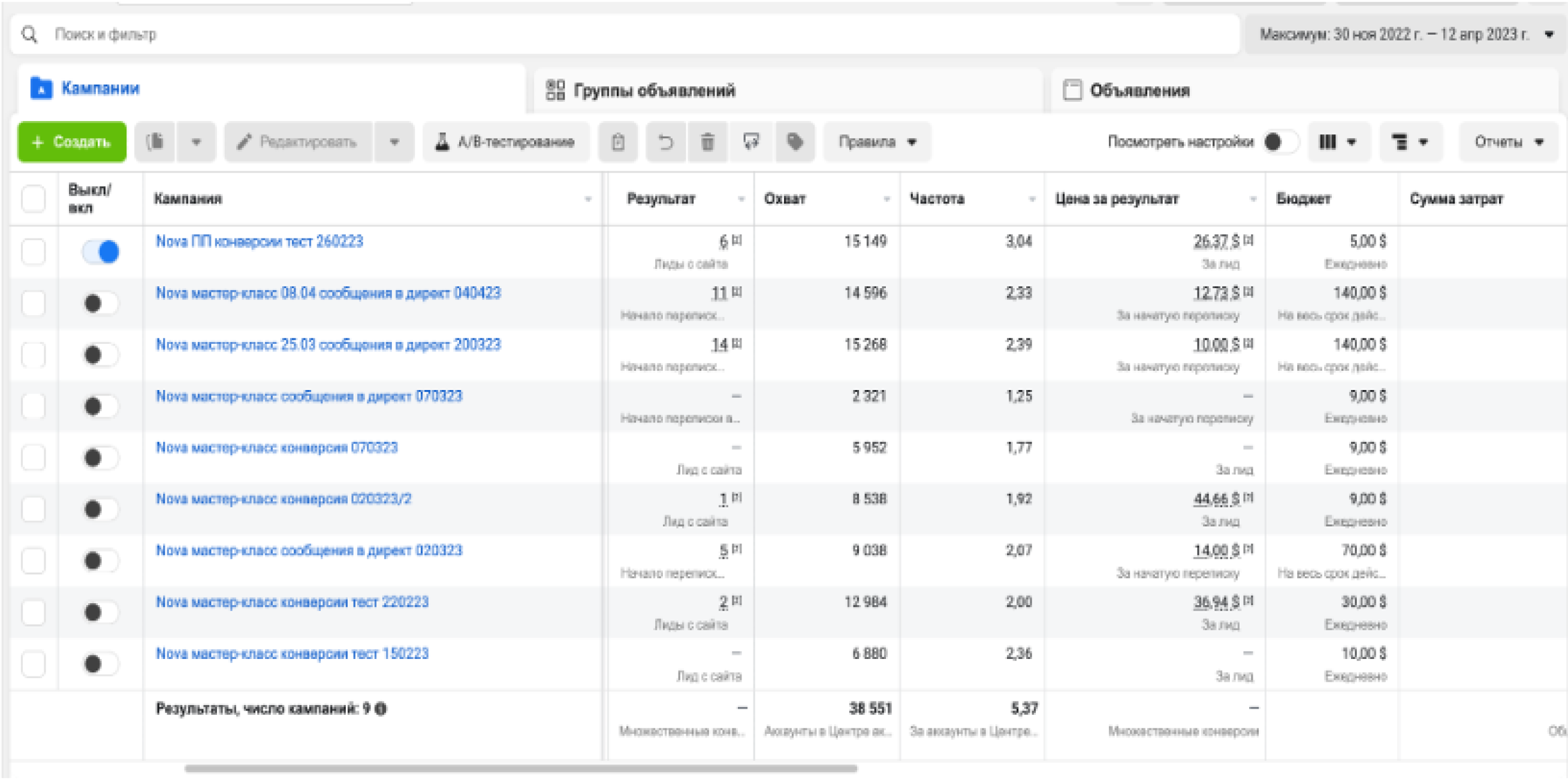1568x780 pixels.
Task: Click the clipboard paste icon
Action: [618, 143]
